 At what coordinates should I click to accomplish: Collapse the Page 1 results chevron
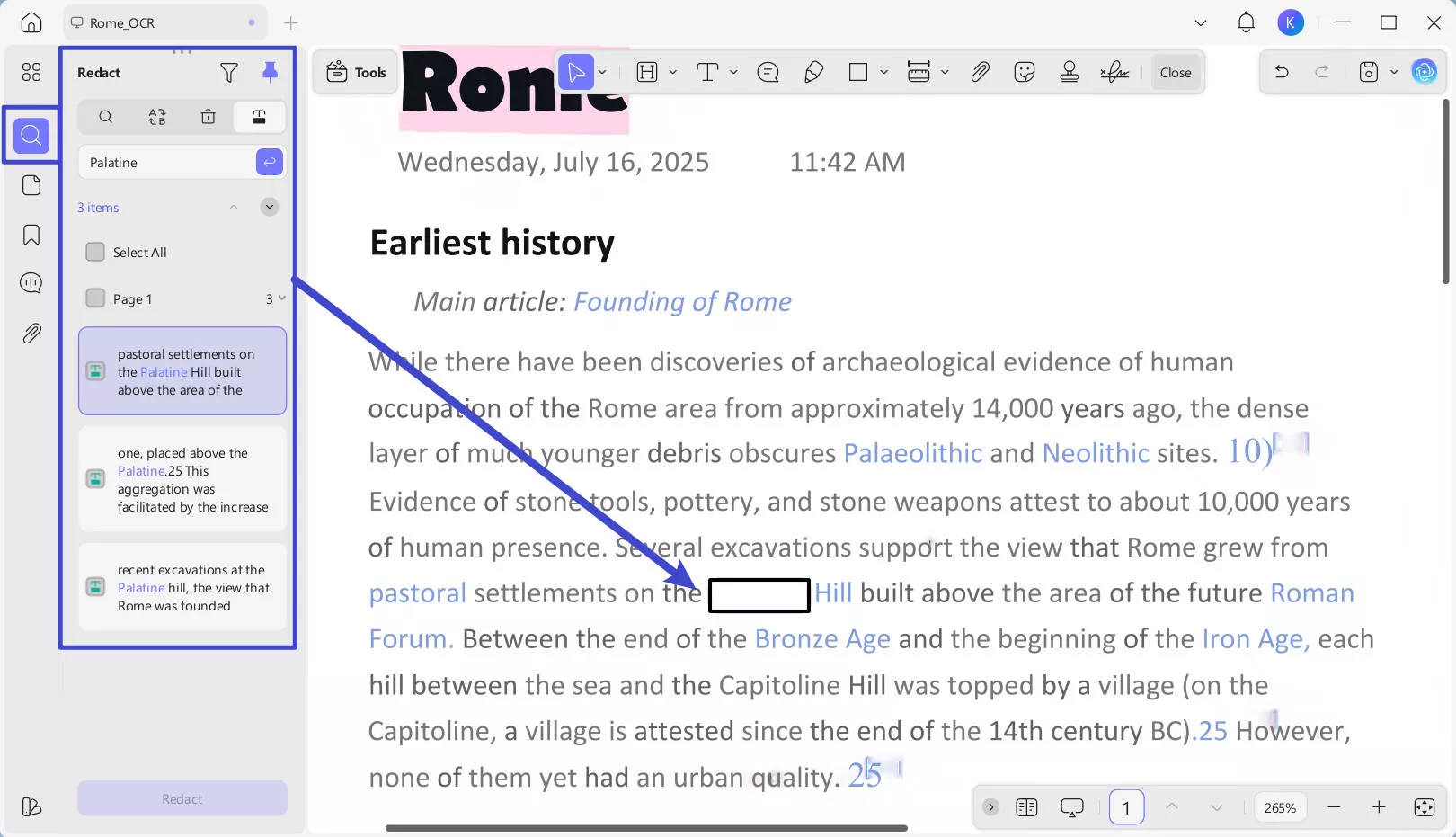pyautogui.click(x=281, y=298)
